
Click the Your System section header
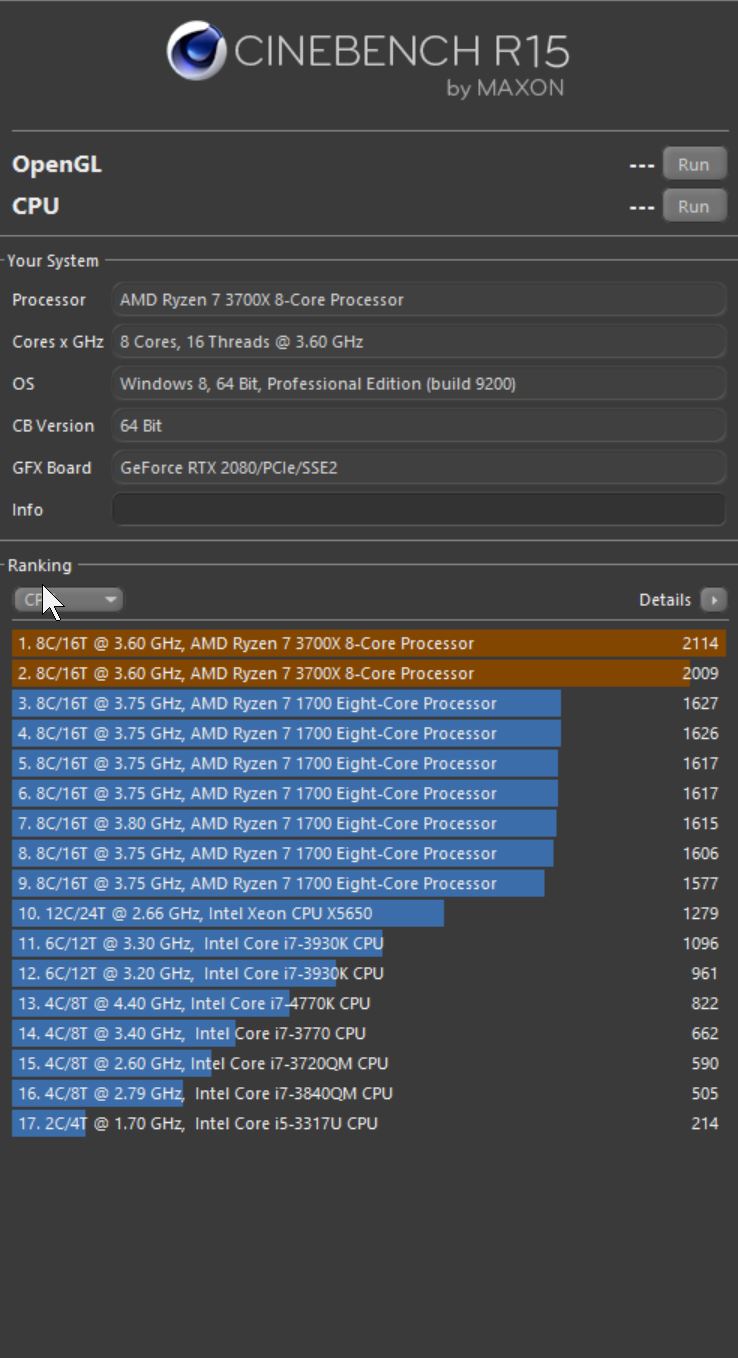[53, 261]
